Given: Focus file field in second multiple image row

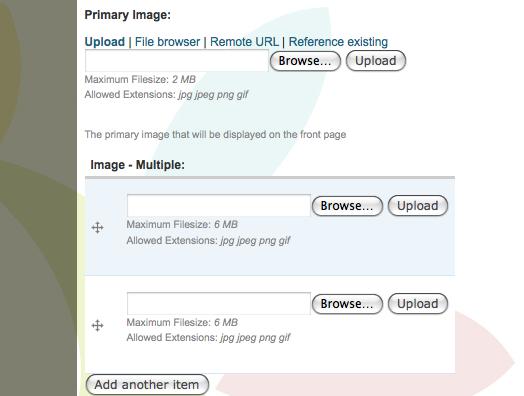Looking at the screenshot, I should [x=219, y=303].
